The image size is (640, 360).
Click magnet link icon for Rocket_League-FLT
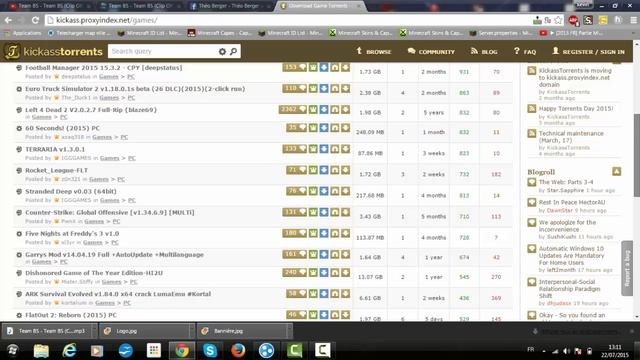coord(335,170)
